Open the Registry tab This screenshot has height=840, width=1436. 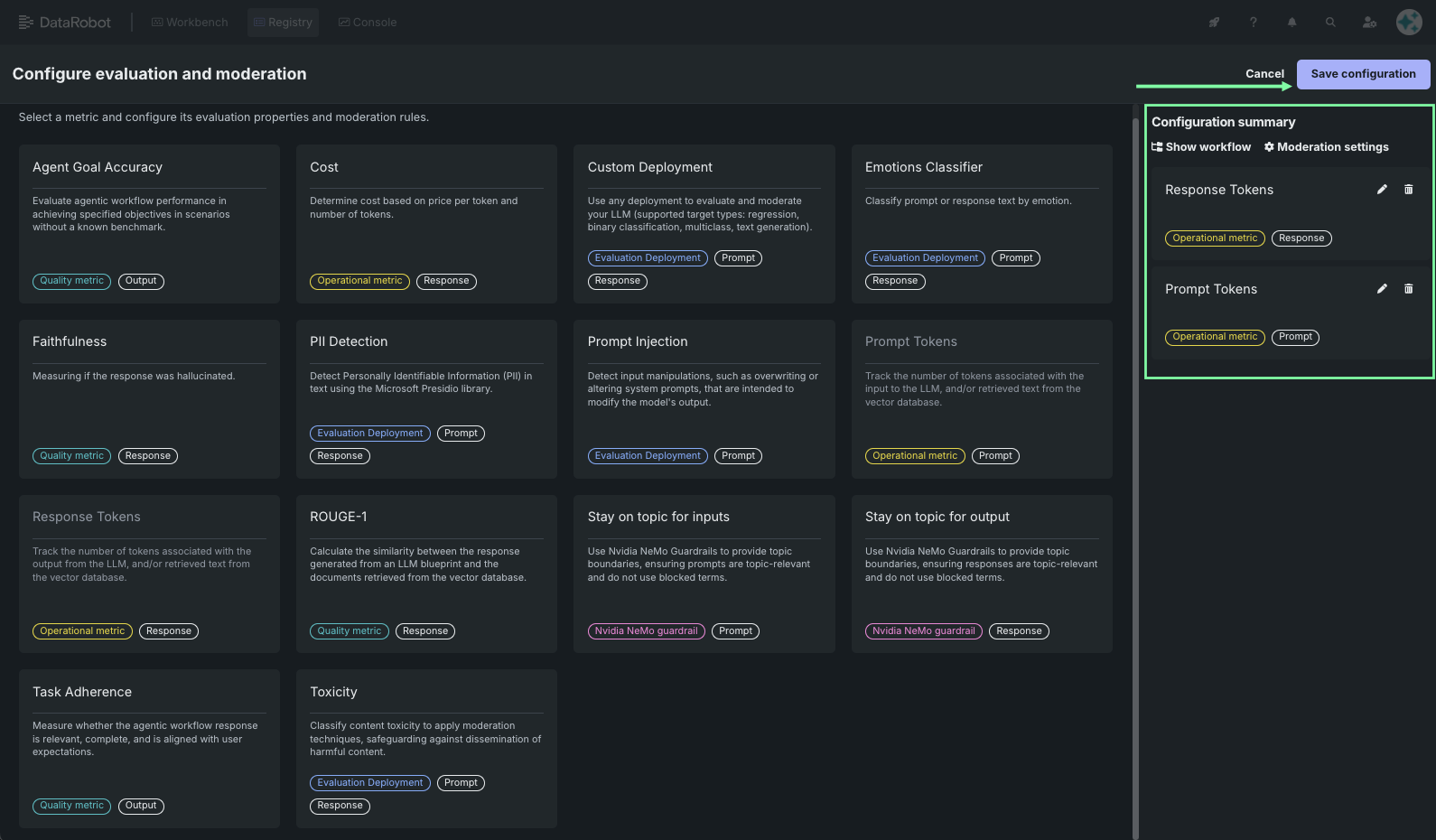tap(283, 23)
